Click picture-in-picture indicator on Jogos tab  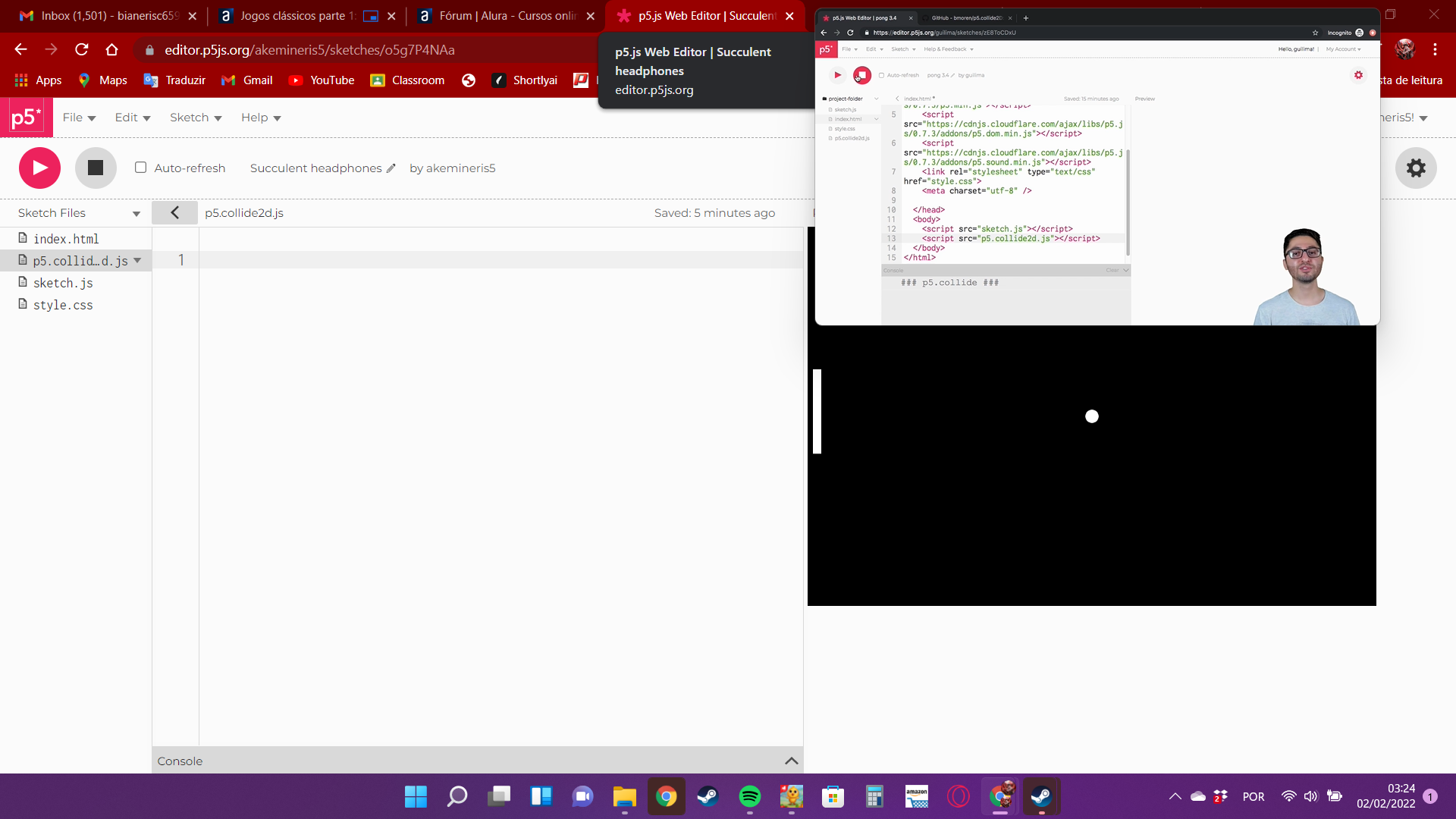tap(371, 16)
